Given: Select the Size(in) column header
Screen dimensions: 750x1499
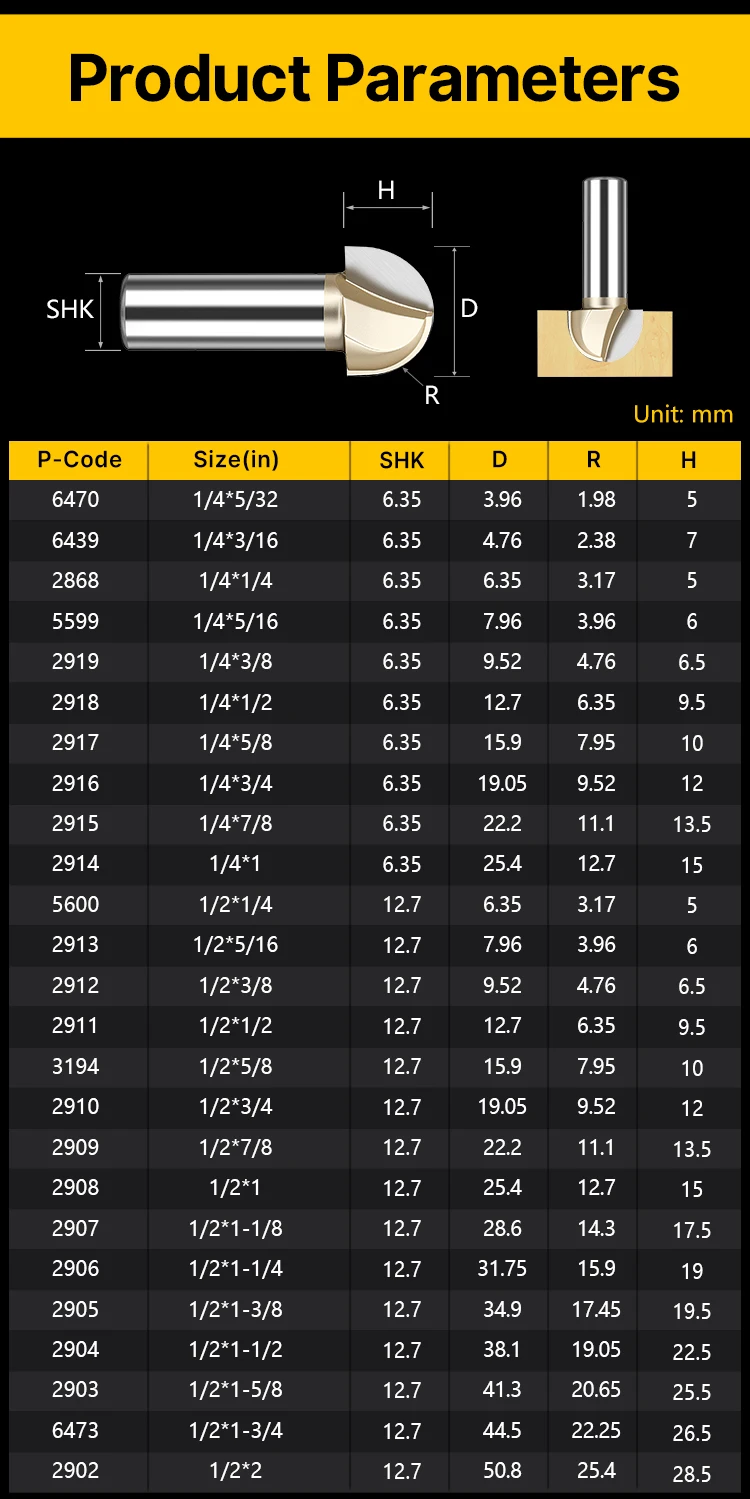Looking at the screenshot, I should (x=236, y=460).
